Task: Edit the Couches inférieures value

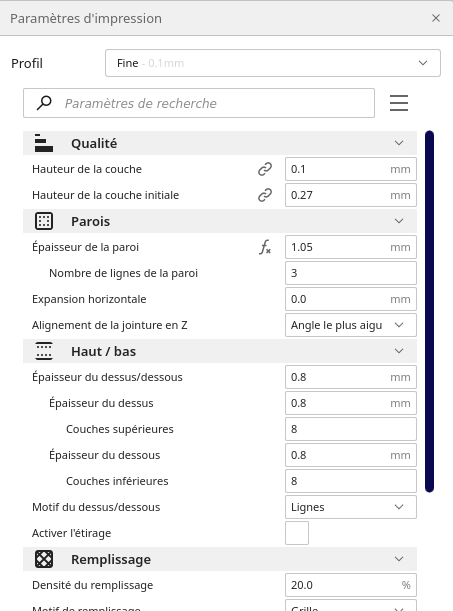Action: (351, 481)
